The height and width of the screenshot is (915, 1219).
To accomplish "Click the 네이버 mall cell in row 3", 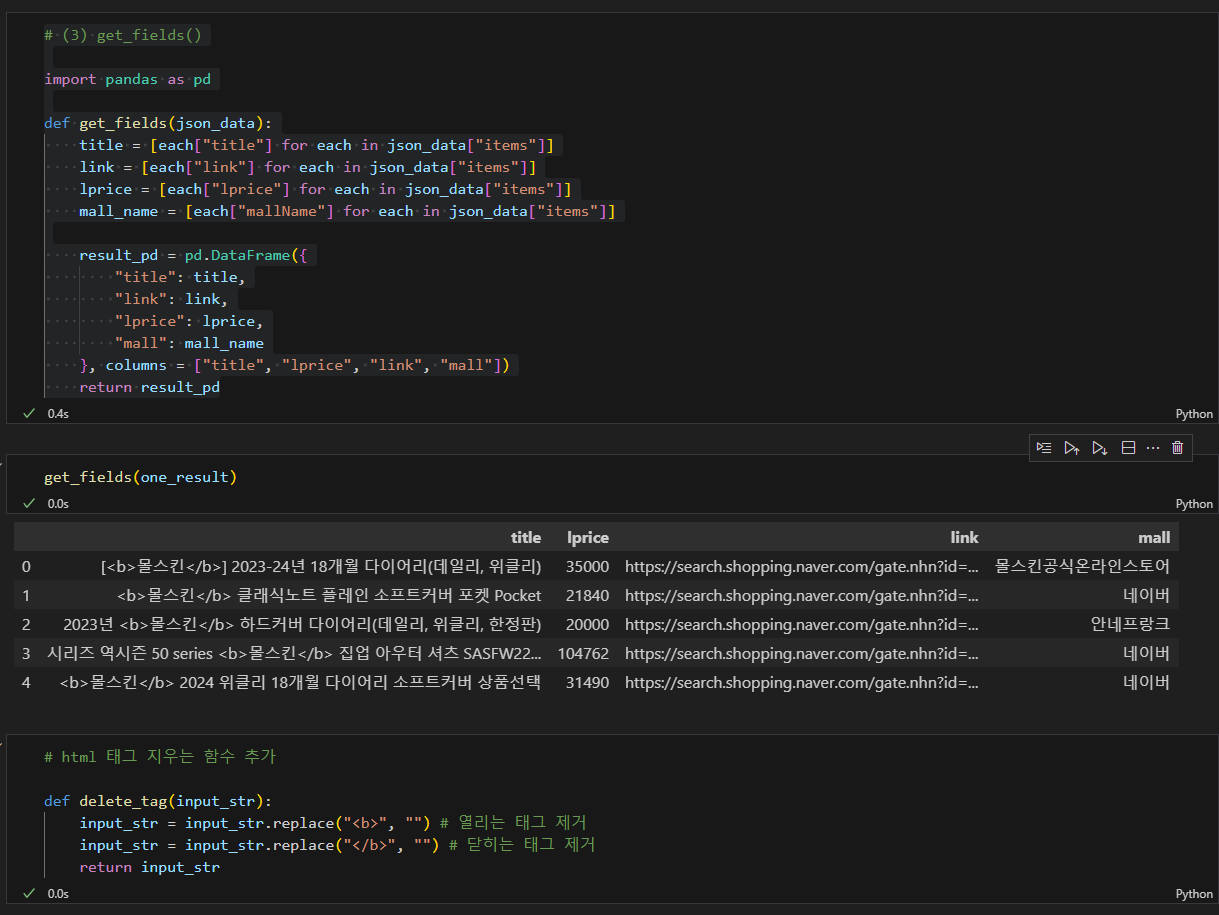I will [1146, 653].
